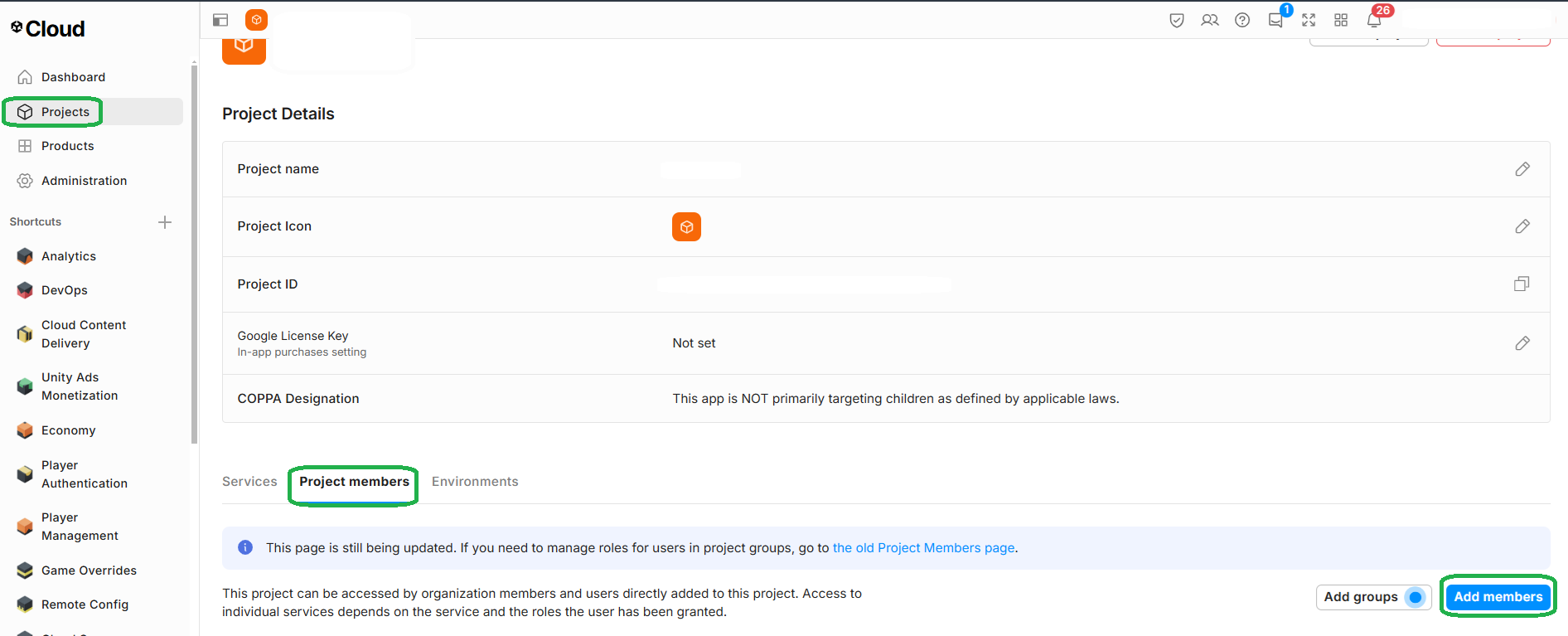Click the orange icon in Project Icon row
This screenshot has height=636, width=1568.
[x=686, y=226]
